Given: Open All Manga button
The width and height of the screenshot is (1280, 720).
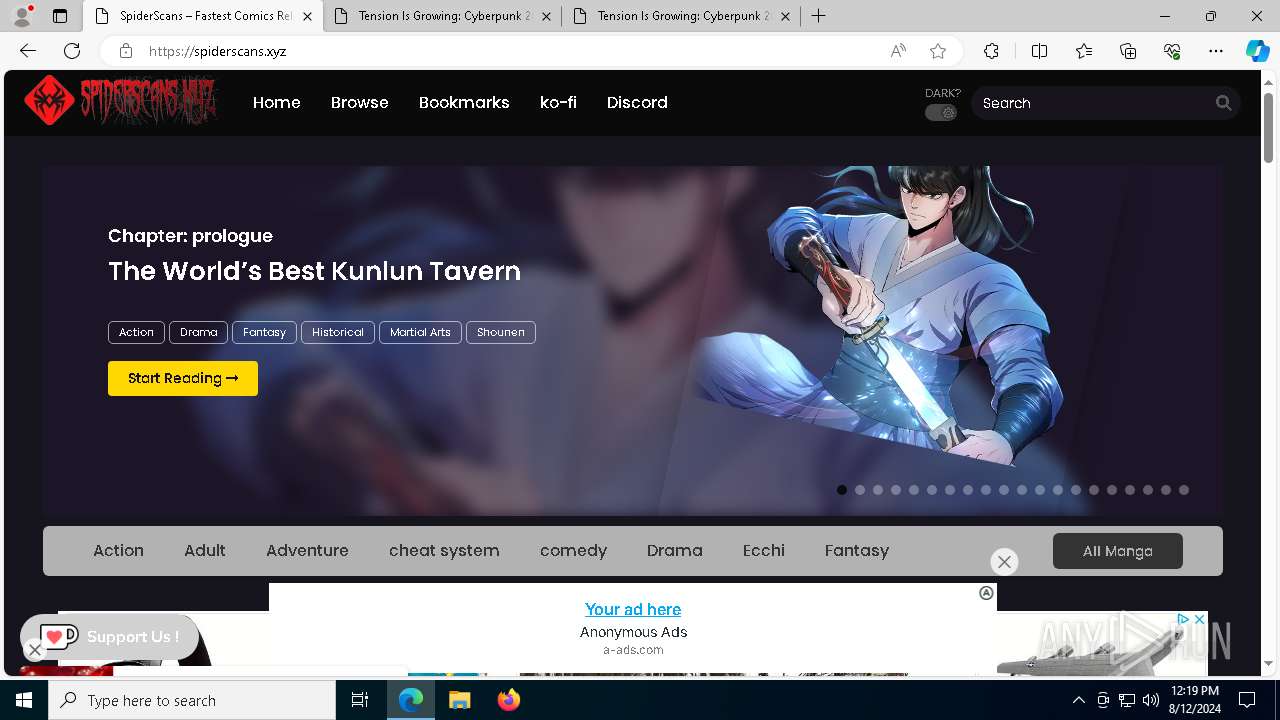Looking at the screenshot, I should (1118, 551).
